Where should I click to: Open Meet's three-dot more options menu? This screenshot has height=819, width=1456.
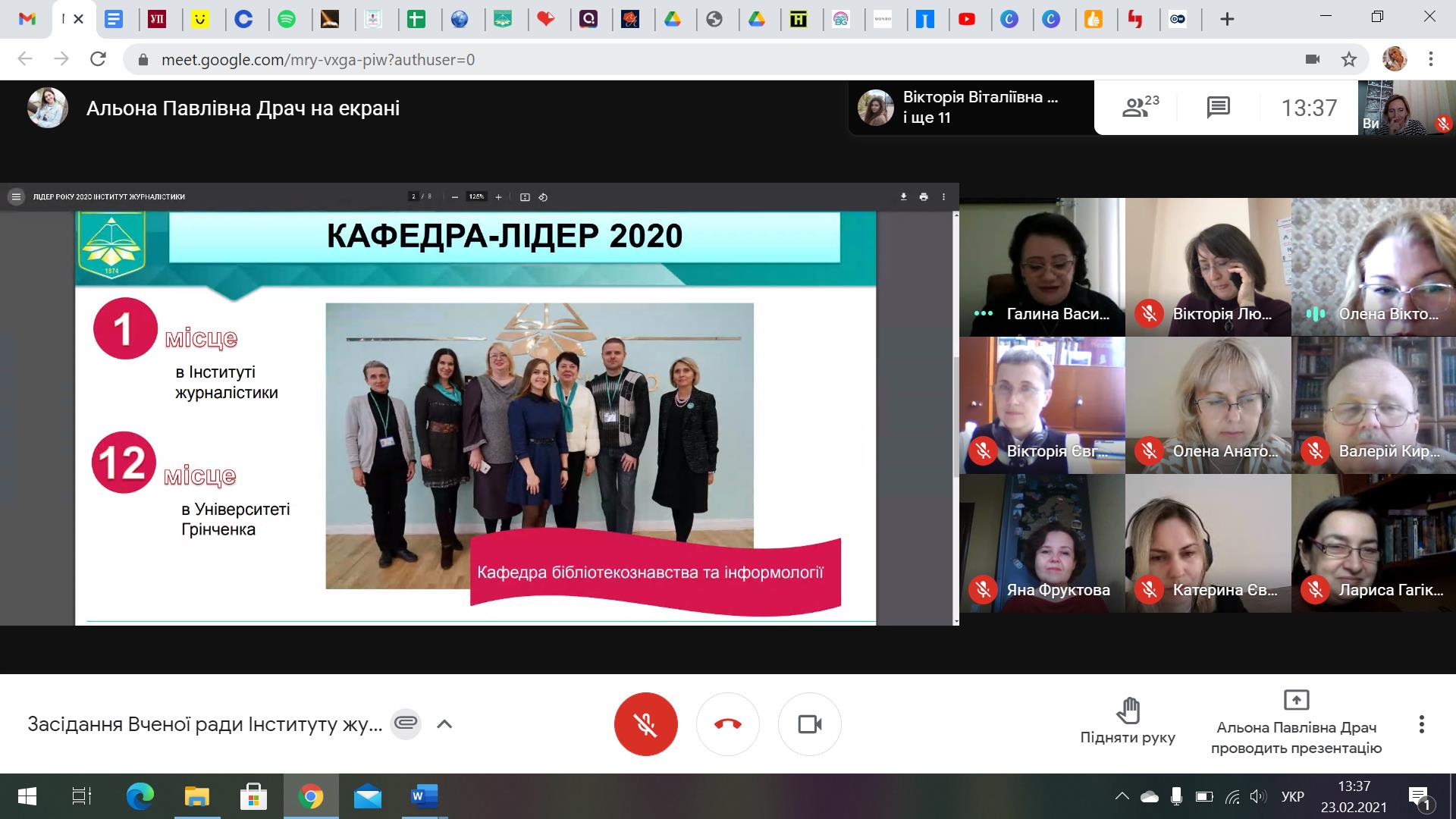tap(1421, 724)
